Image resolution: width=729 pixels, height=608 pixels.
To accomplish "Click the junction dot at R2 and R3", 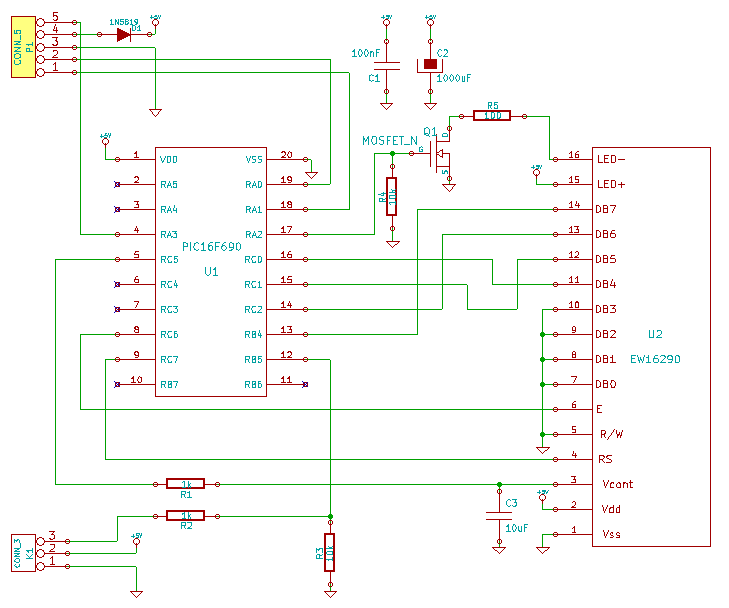I will pyautogui.click(x=330, y=516).
